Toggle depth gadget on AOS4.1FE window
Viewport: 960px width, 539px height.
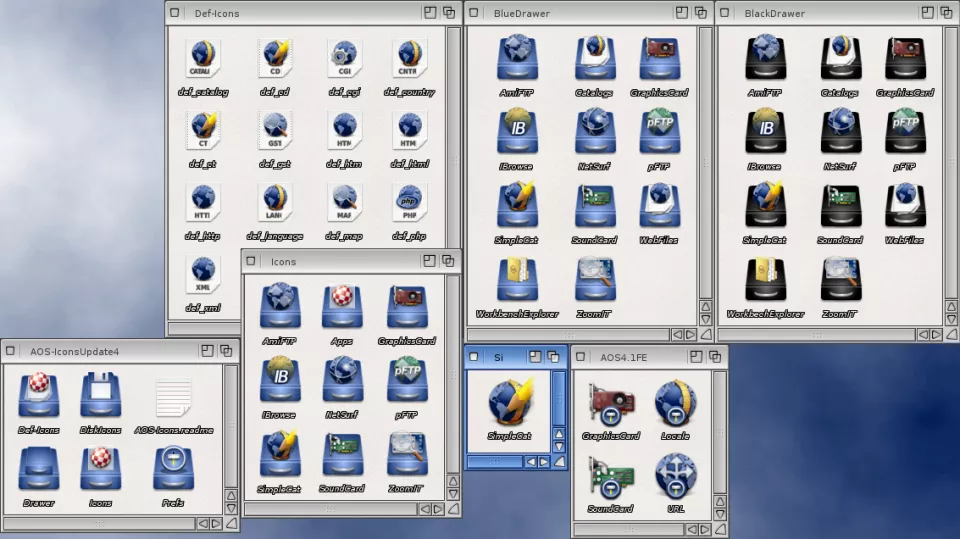tap(716, 356)
